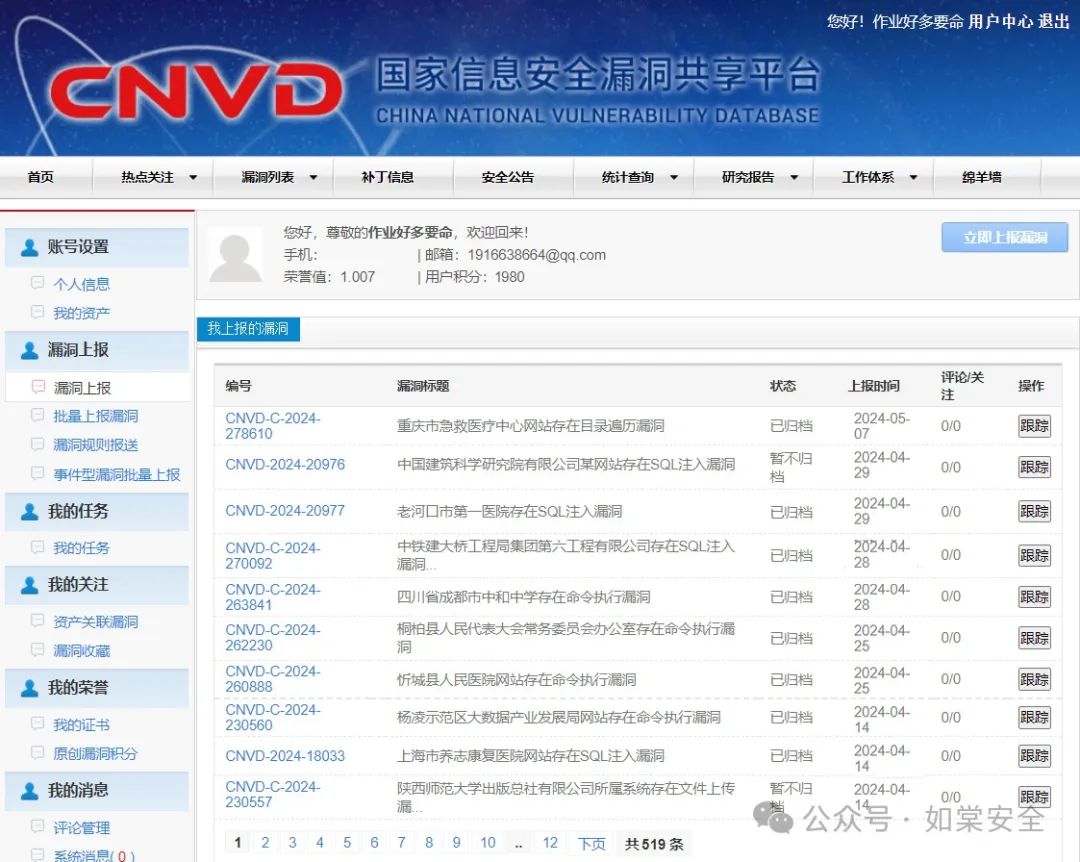
Task: Click 下页 for the next page
Action: (592, 843)
